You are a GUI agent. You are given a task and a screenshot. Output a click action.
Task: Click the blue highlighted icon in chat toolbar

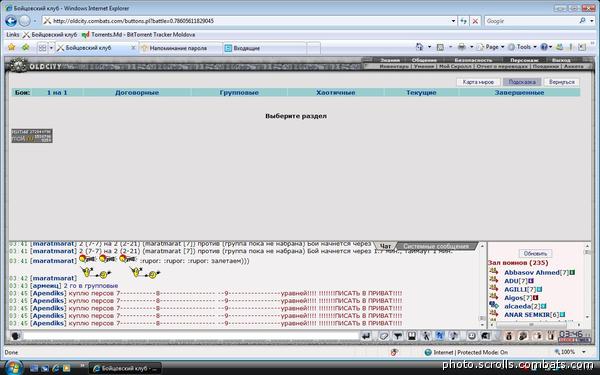coord(440,336)
